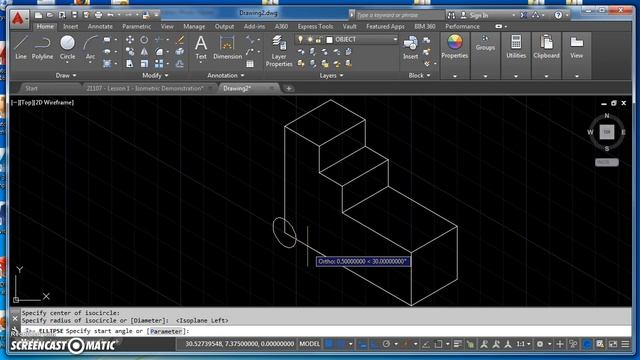Click the ViewCube TOP face

tap(607, 132)
